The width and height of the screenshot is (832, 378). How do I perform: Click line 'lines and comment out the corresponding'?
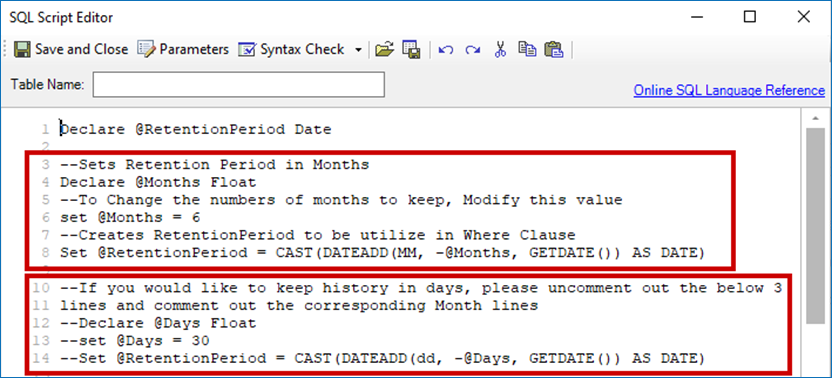coord(299,306)
